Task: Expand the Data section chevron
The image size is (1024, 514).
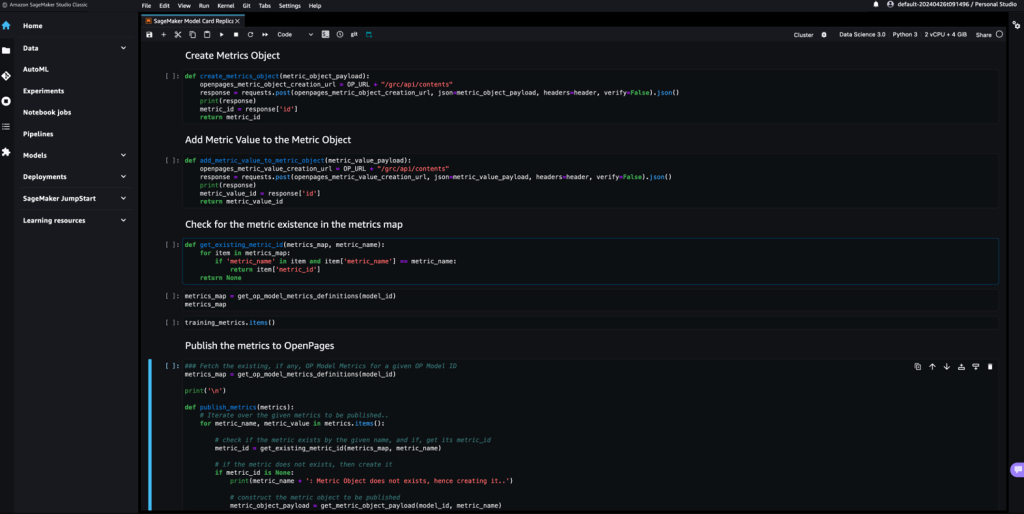Action: 123,48
